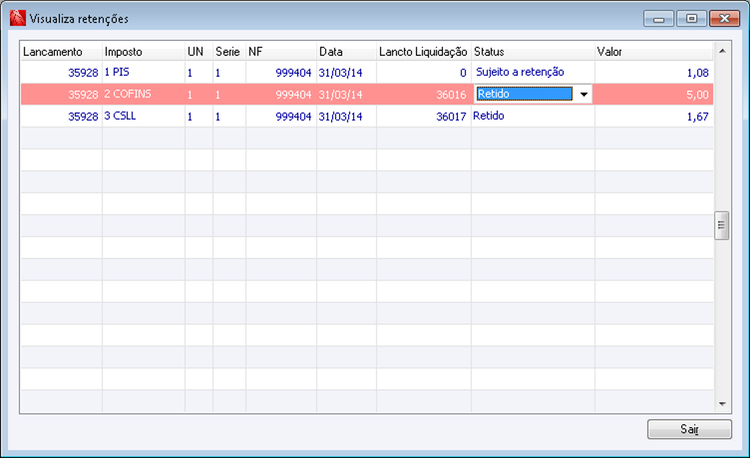Viewport: 750px width, 458px height.
Task: Close the Visualiza retenções window
Action: (x=724, y=19)
